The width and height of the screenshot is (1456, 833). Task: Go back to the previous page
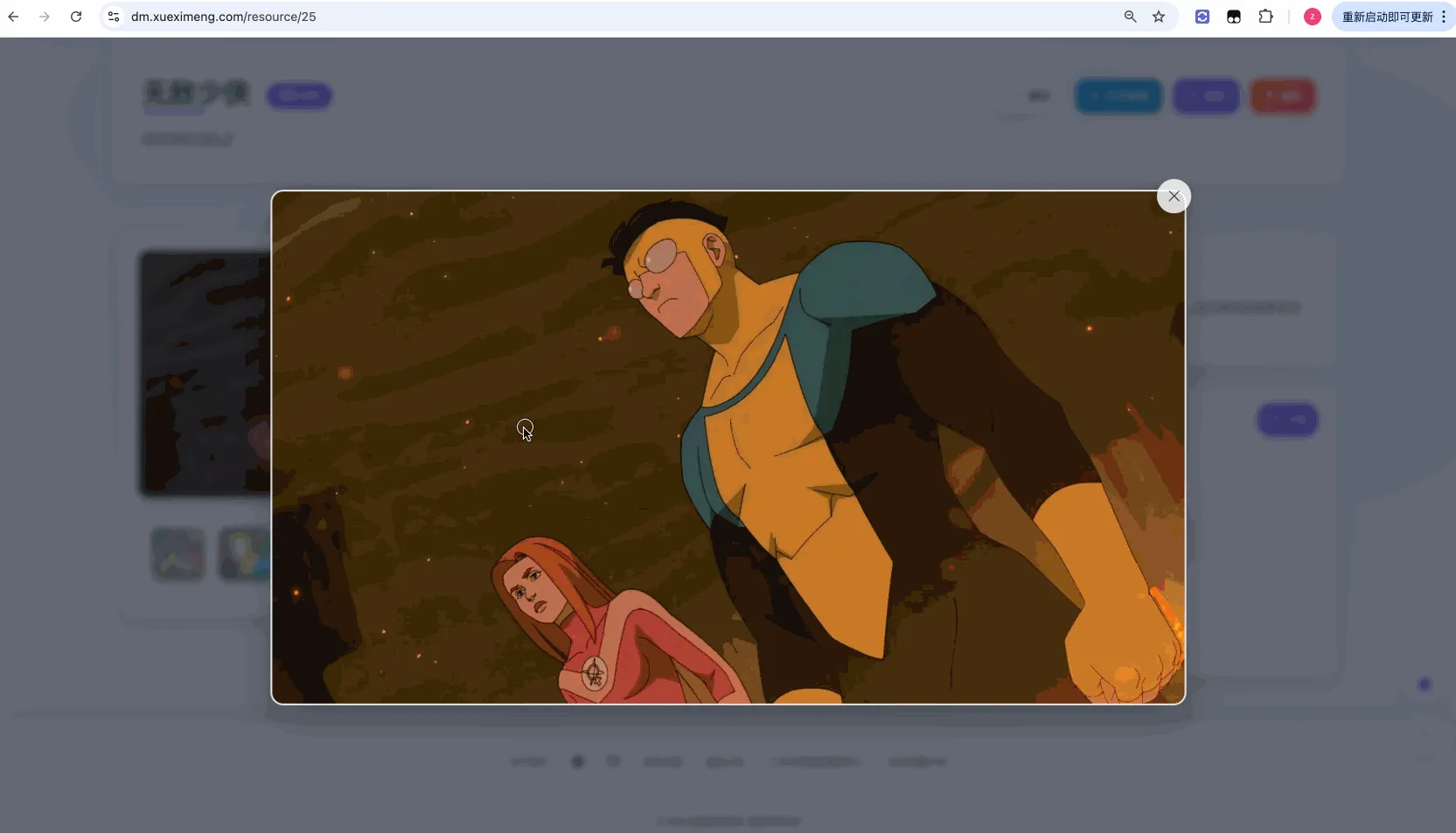tap(13, 17)
